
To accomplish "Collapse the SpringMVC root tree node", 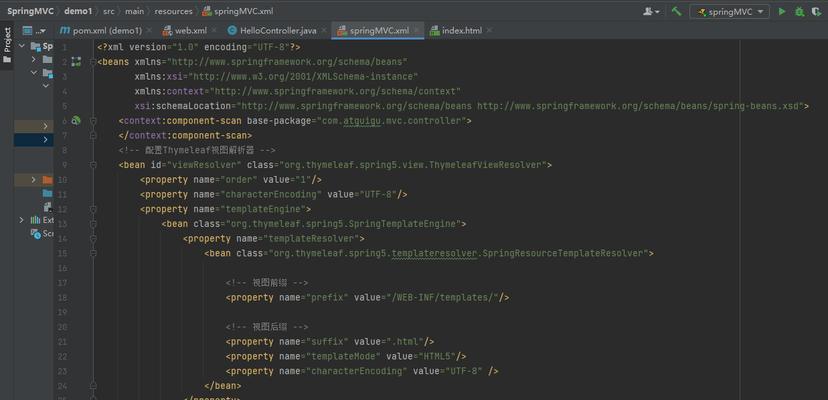I will pyautogui.click(x=22, y=46).
